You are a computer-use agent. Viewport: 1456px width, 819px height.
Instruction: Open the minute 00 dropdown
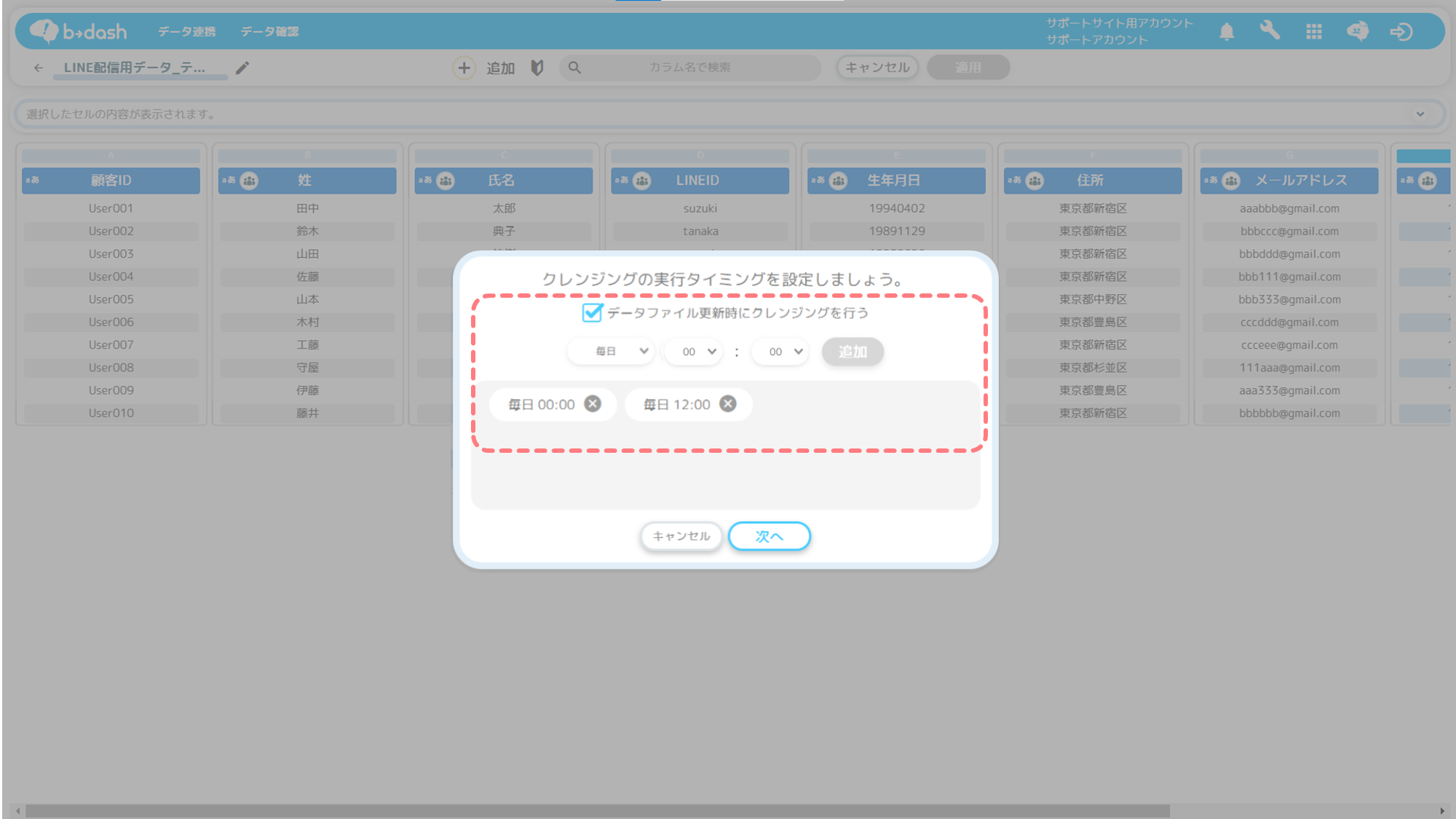tap(780, 352)
